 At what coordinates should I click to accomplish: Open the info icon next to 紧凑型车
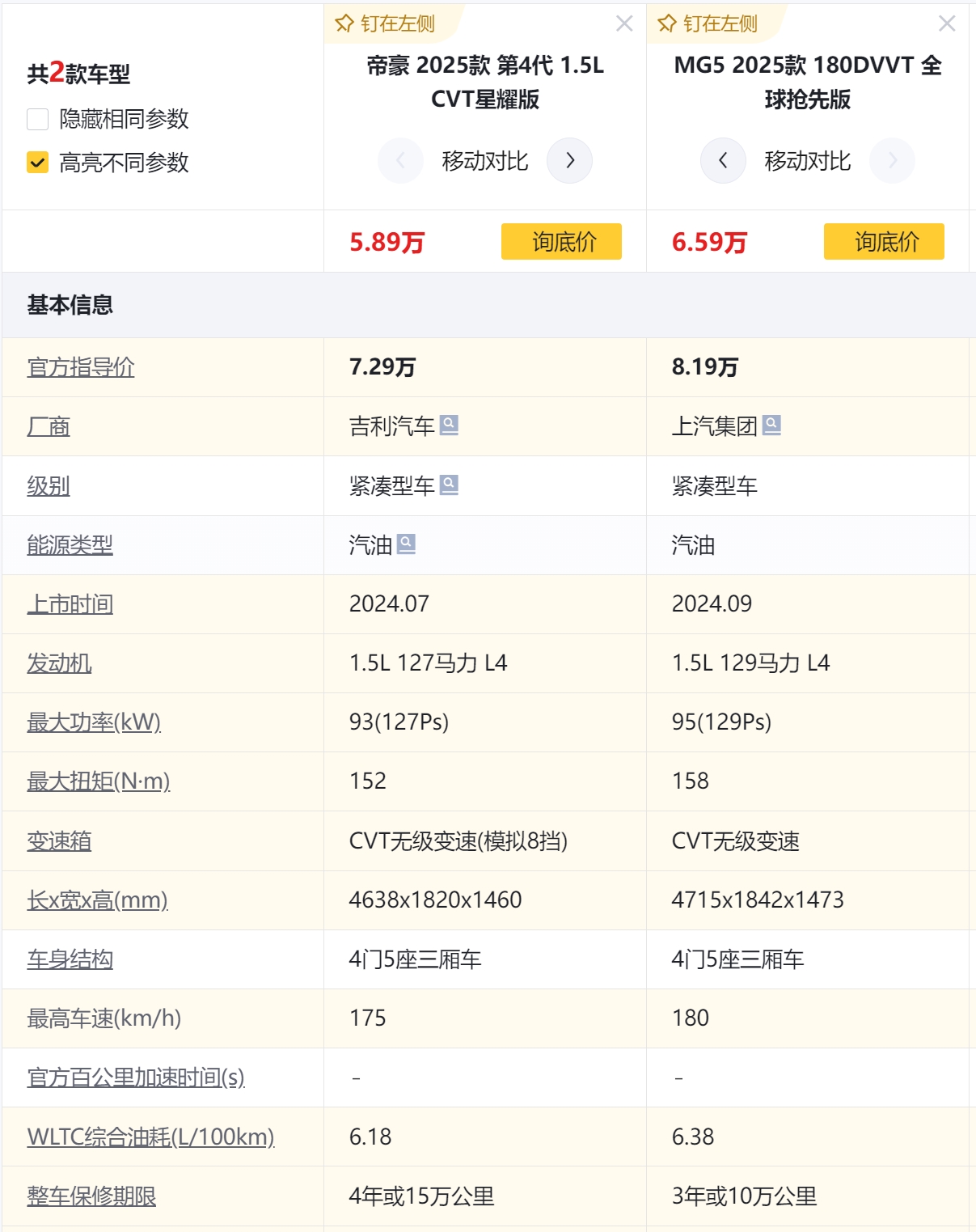point(449,485)
